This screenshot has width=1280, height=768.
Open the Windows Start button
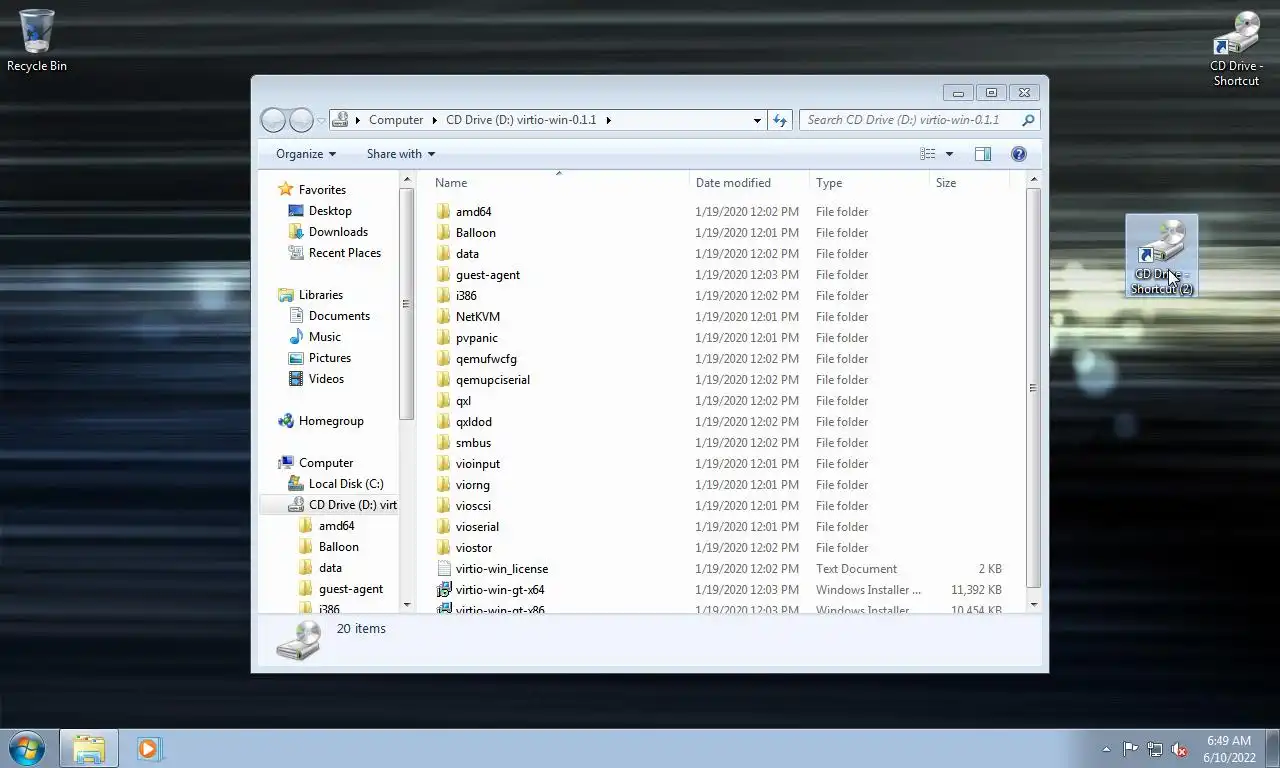pyautogui.click(x=26, y=748)
